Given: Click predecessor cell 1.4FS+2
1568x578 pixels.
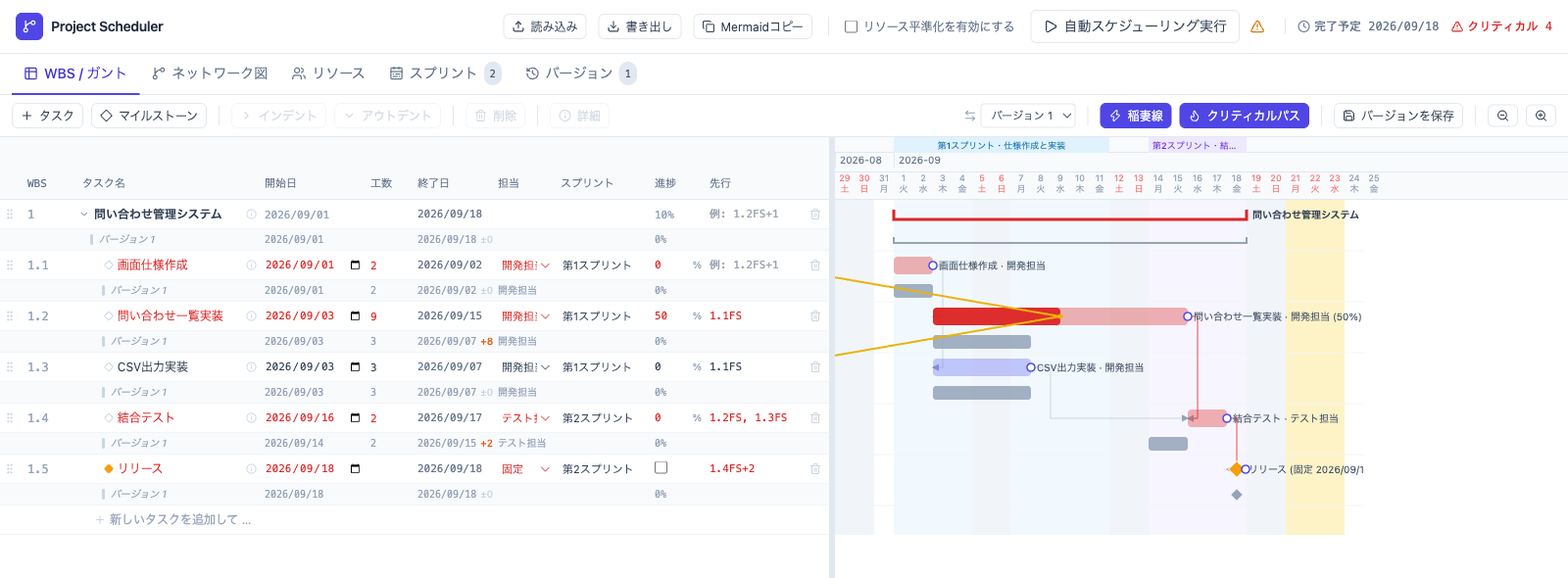Looking at the screenshot, I should point(732,468).
